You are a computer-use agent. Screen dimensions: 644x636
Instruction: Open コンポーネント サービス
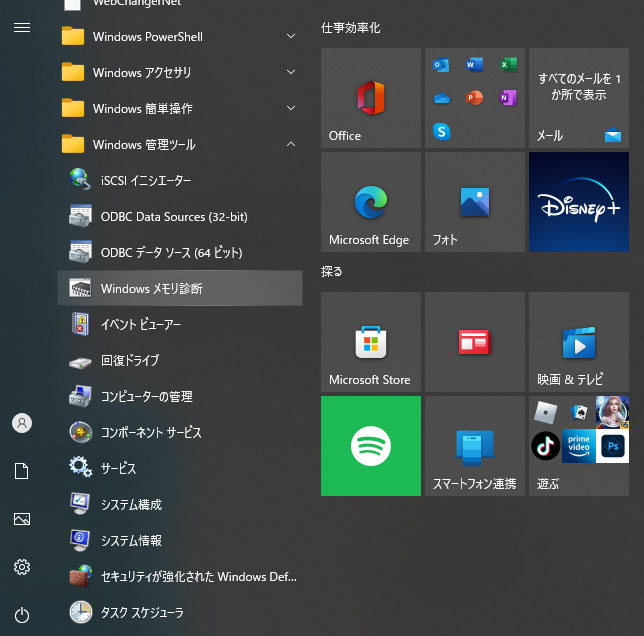pos(180,432)
